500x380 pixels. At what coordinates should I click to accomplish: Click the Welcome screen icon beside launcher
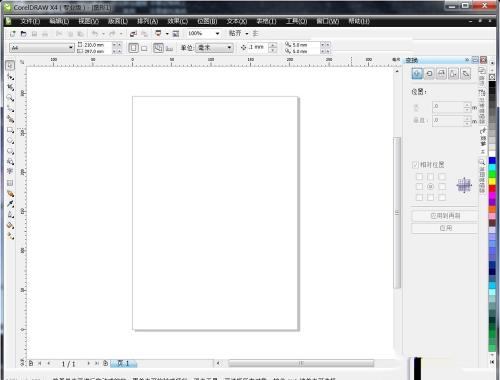click(x=176, y=34)
